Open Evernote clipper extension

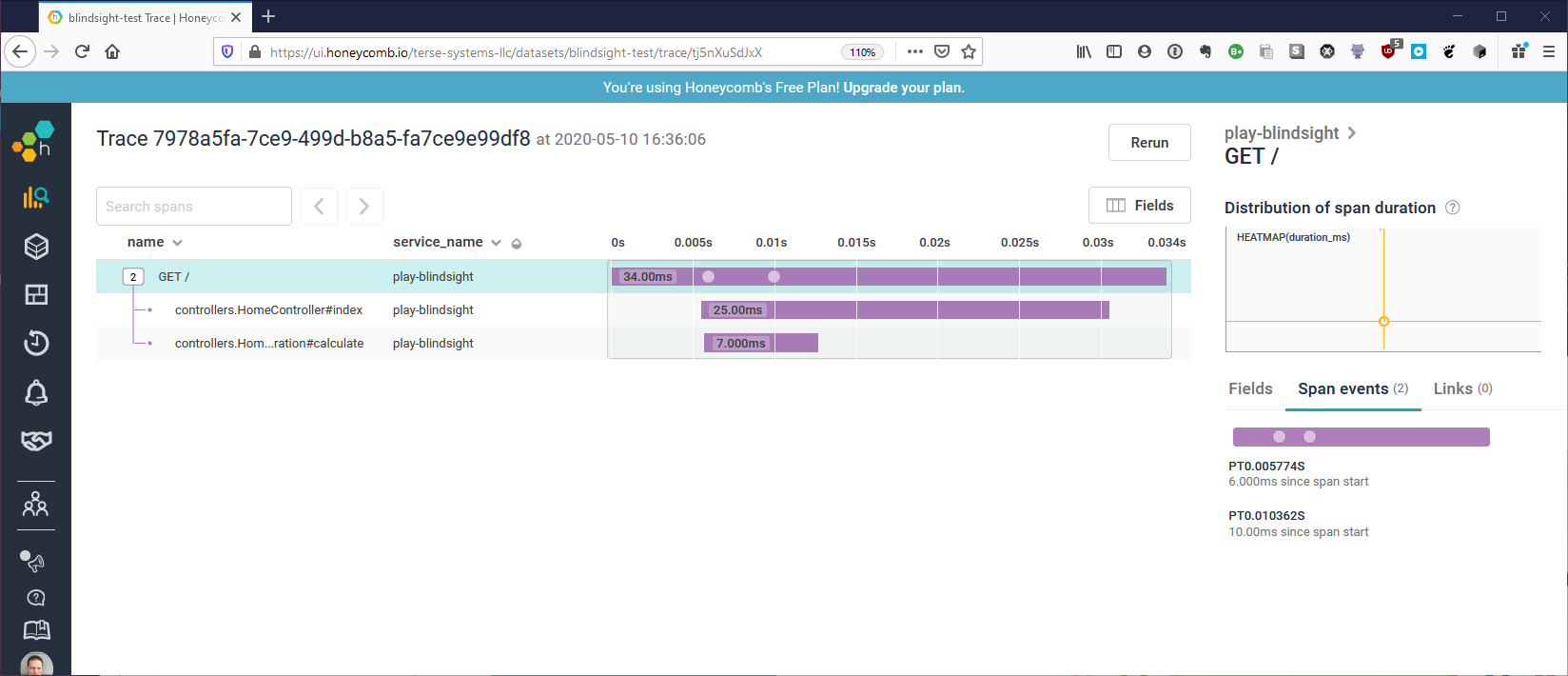point(1205,51)
